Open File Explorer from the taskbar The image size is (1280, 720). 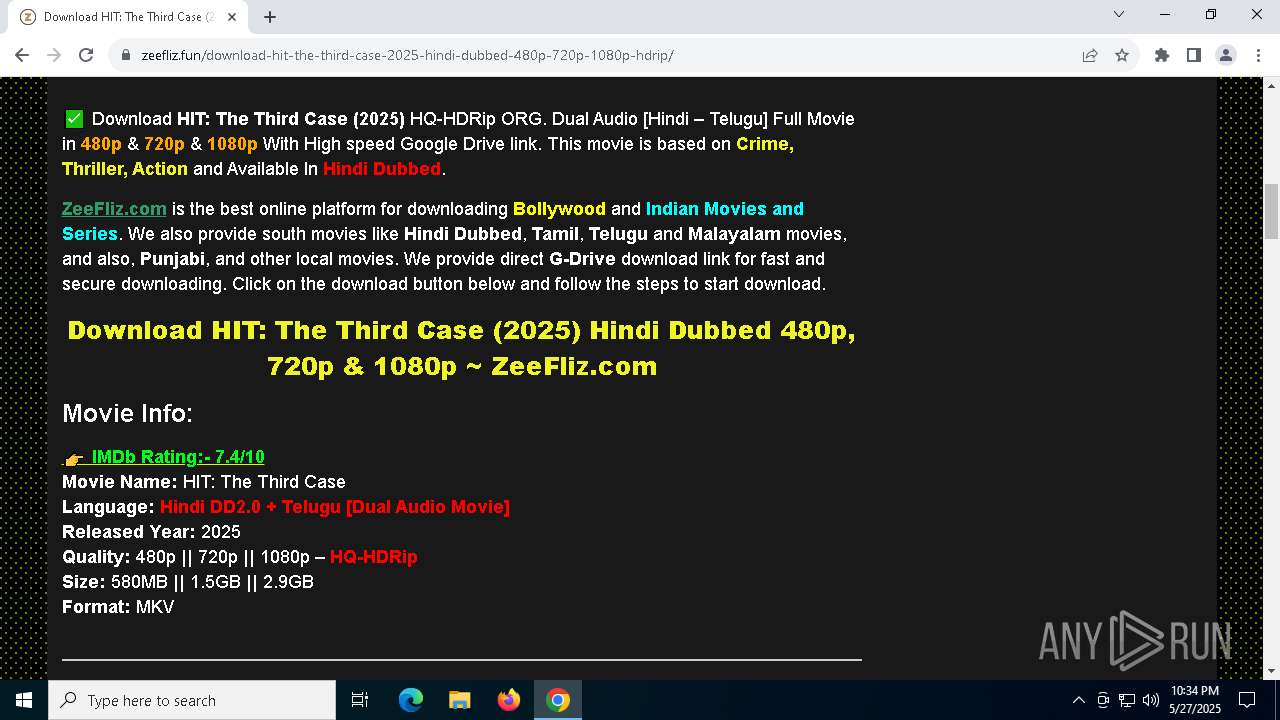[460, 700]
